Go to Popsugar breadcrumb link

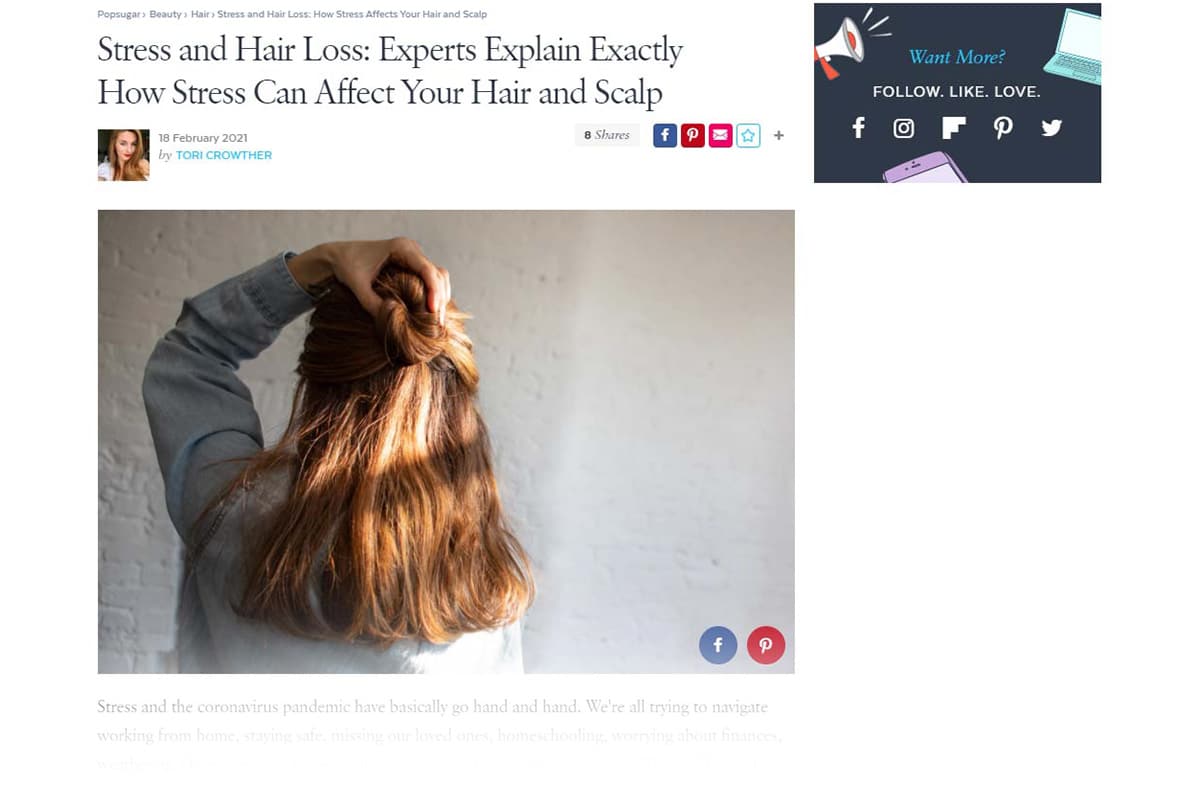[119, 15]
